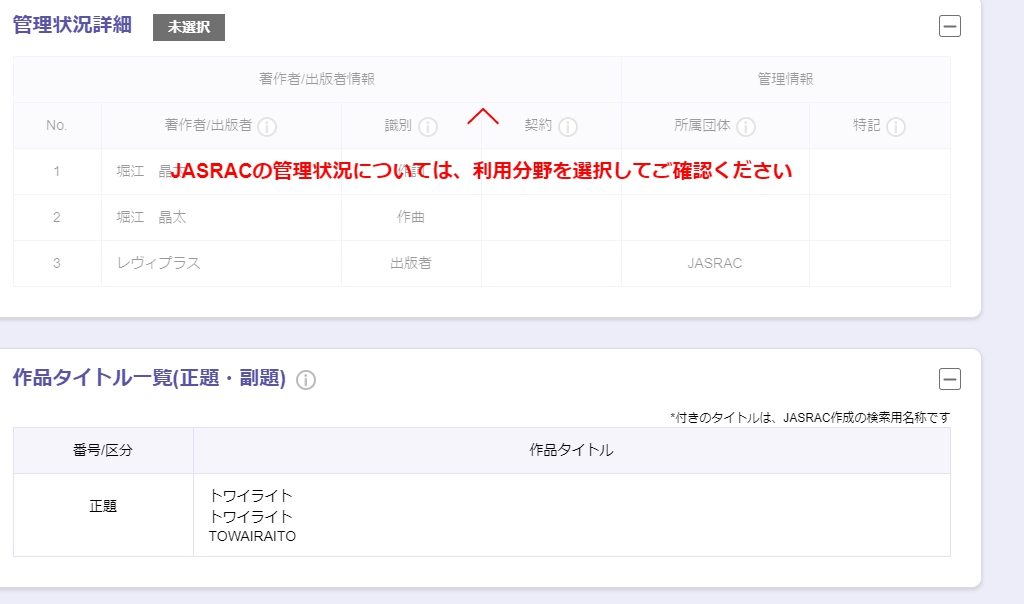Select 堀江 晶太 in row 2
This screenshot has width=1024, height=604.
(x=151, y=217)
